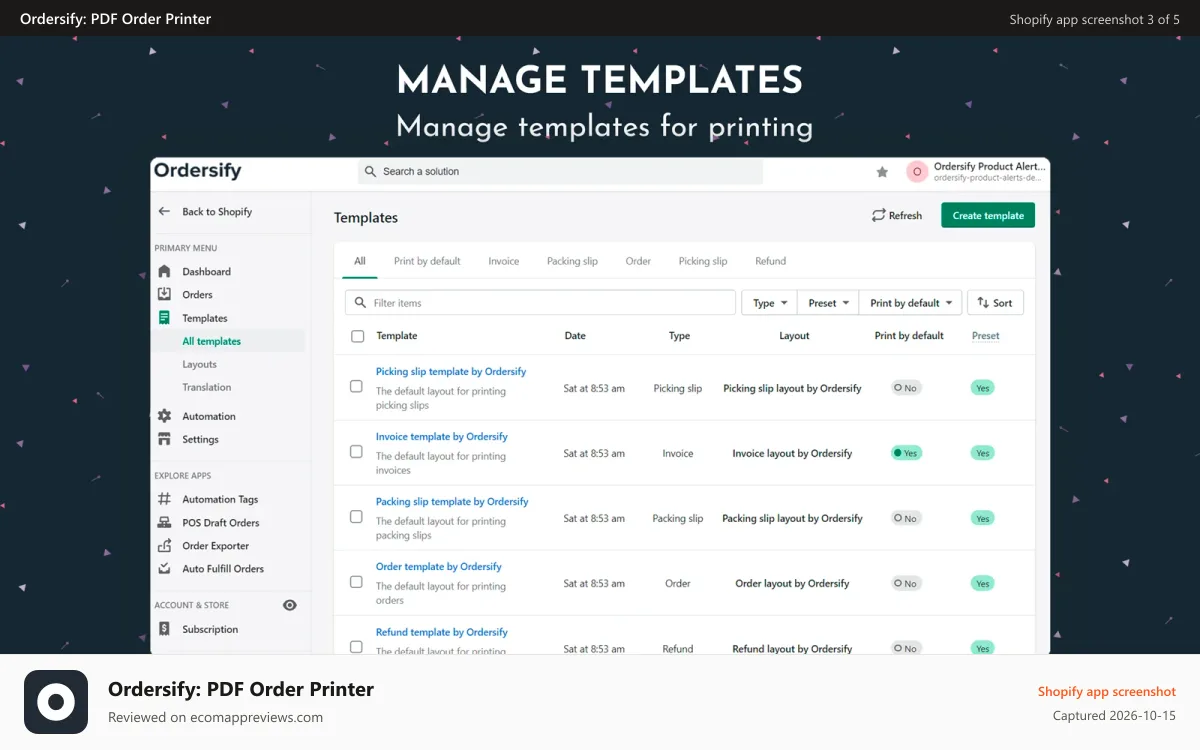Check the Picking slip template row checkbox
Screen dimensions: 1200x750
tap(356, 386)
